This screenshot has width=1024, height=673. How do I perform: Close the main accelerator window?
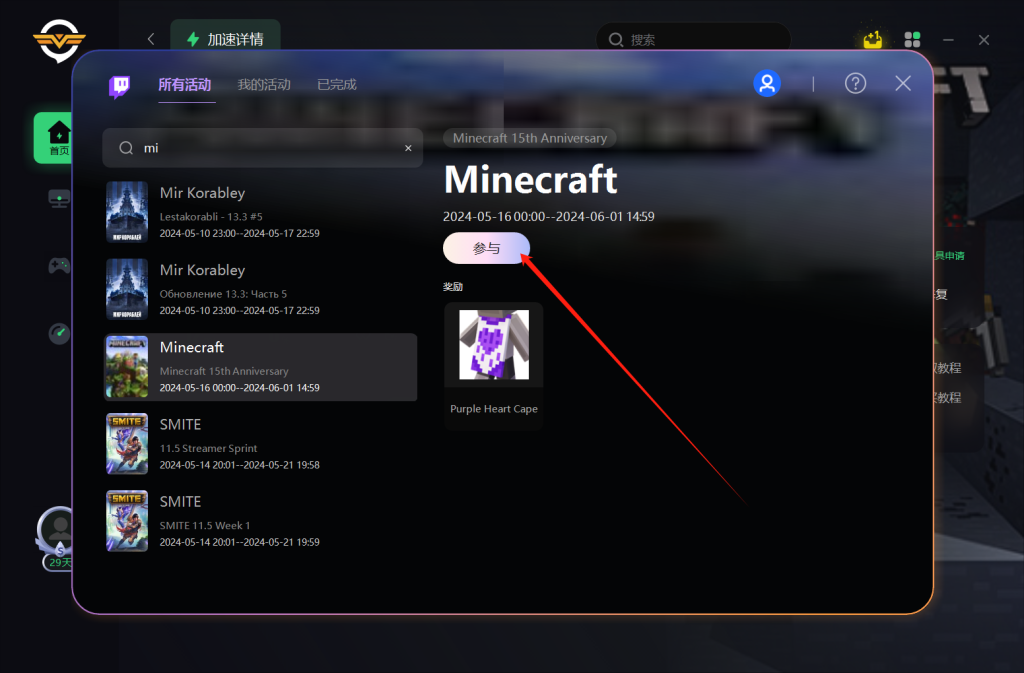pos(984,40)
